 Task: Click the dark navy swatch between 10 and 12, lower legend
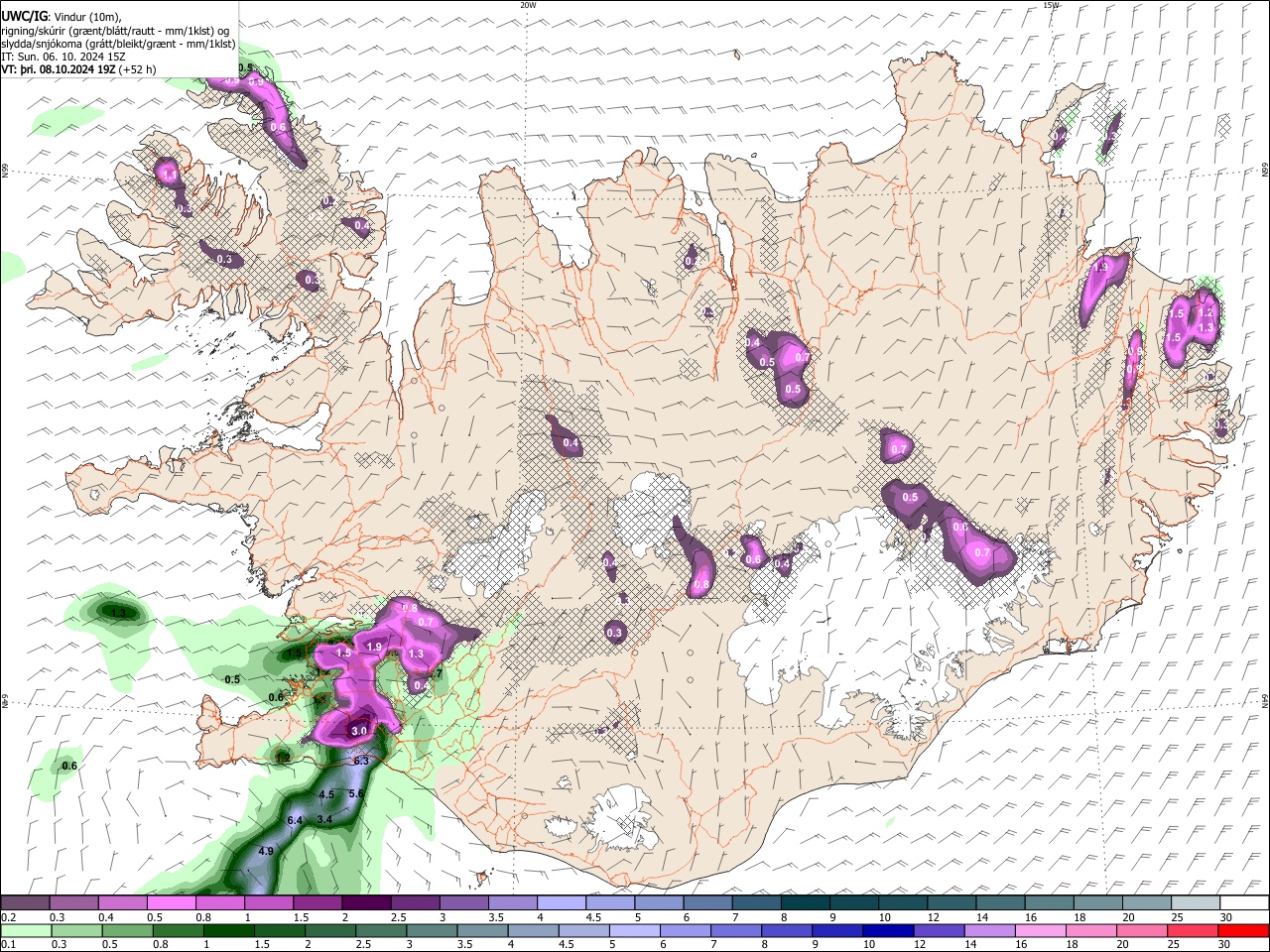pos(886,930)
